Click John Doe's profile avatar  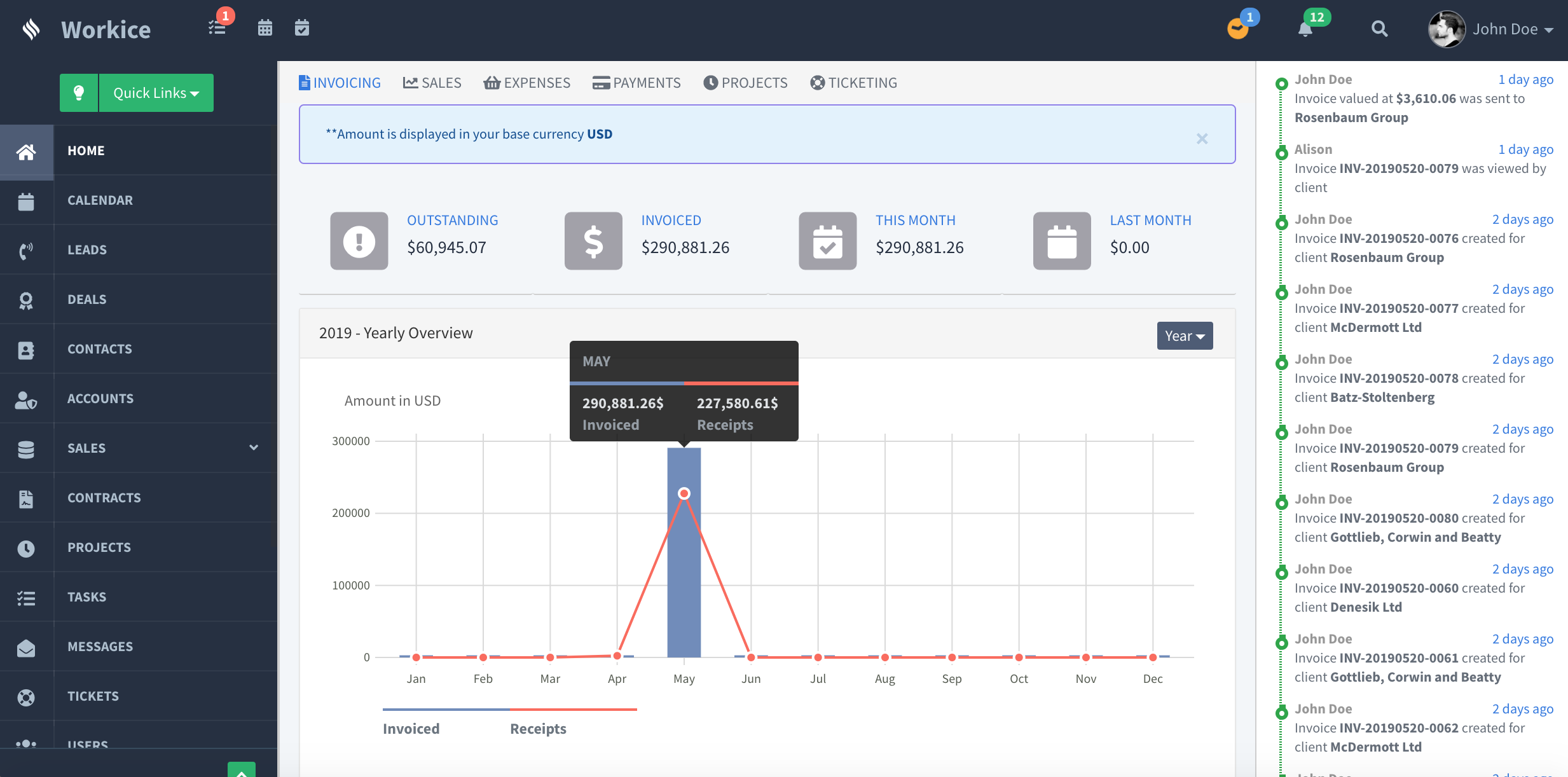(x=1447, y=29)
